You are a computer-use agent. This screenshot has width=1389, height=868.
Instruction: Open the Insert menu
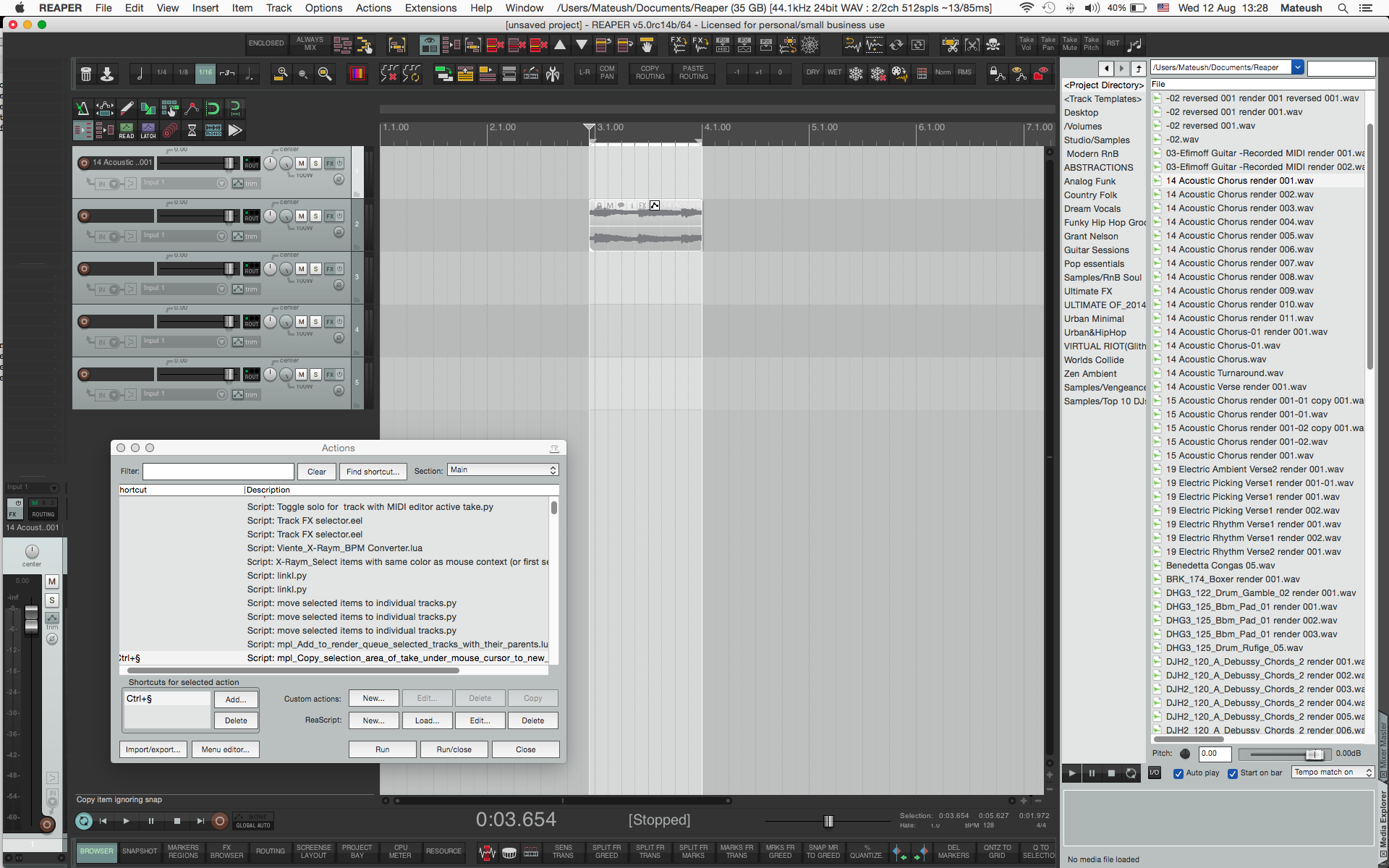pos(205,8)
